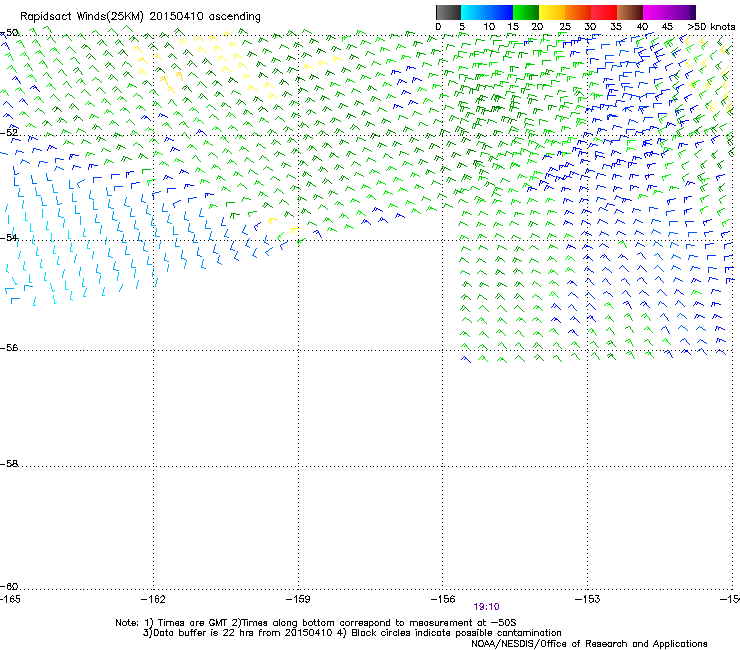Click the blue 10-15 knots legend swatch
The width and height of the screenshot is (740, 650).
pos(500,12)
